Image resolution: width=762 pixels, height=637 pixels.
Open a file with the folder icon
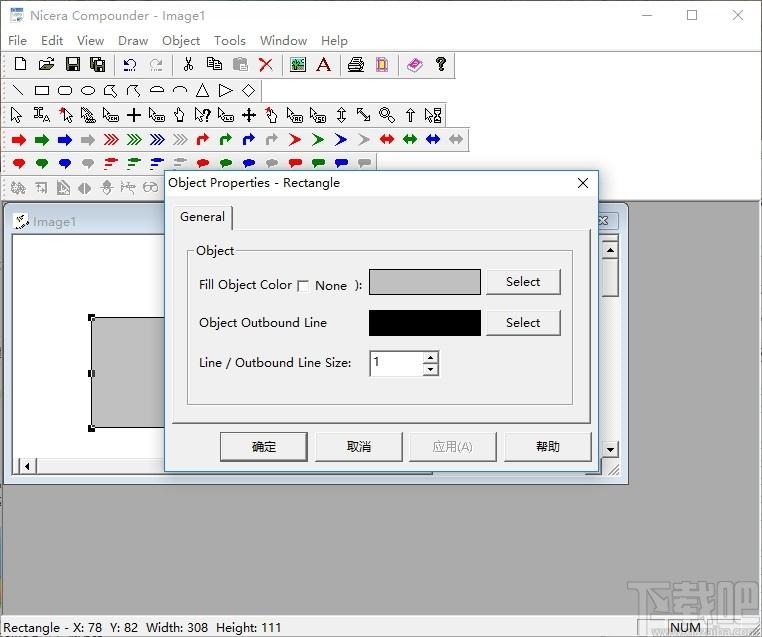[x=47, y=64]
